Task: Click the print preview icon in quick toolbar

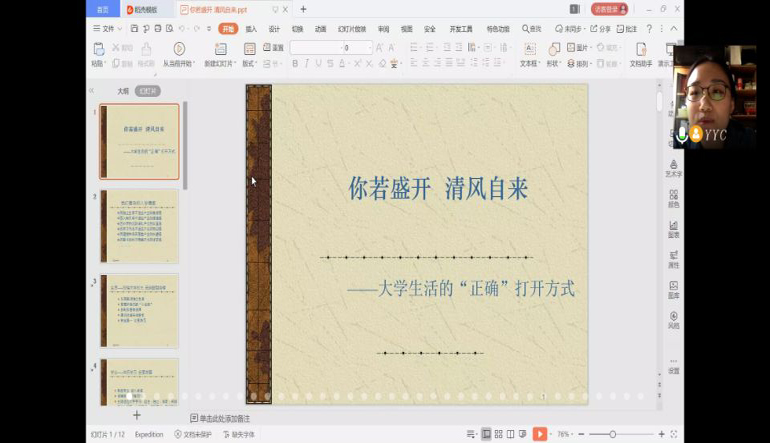Action: click(169, 29)
